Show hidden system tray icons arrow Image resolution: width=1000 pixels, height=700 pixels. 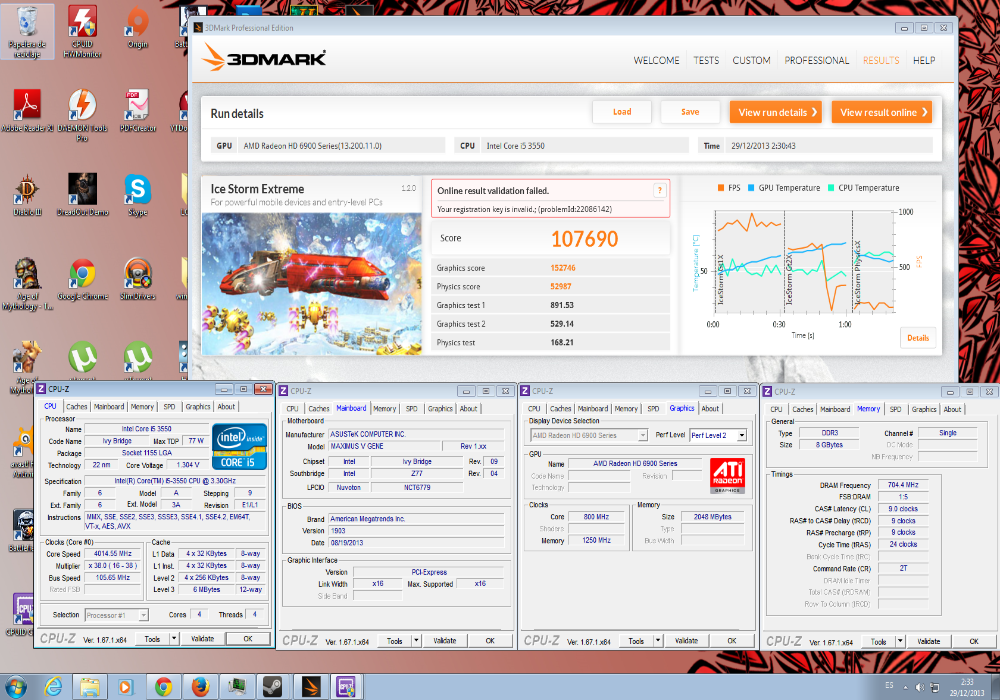tap(905, 688)
